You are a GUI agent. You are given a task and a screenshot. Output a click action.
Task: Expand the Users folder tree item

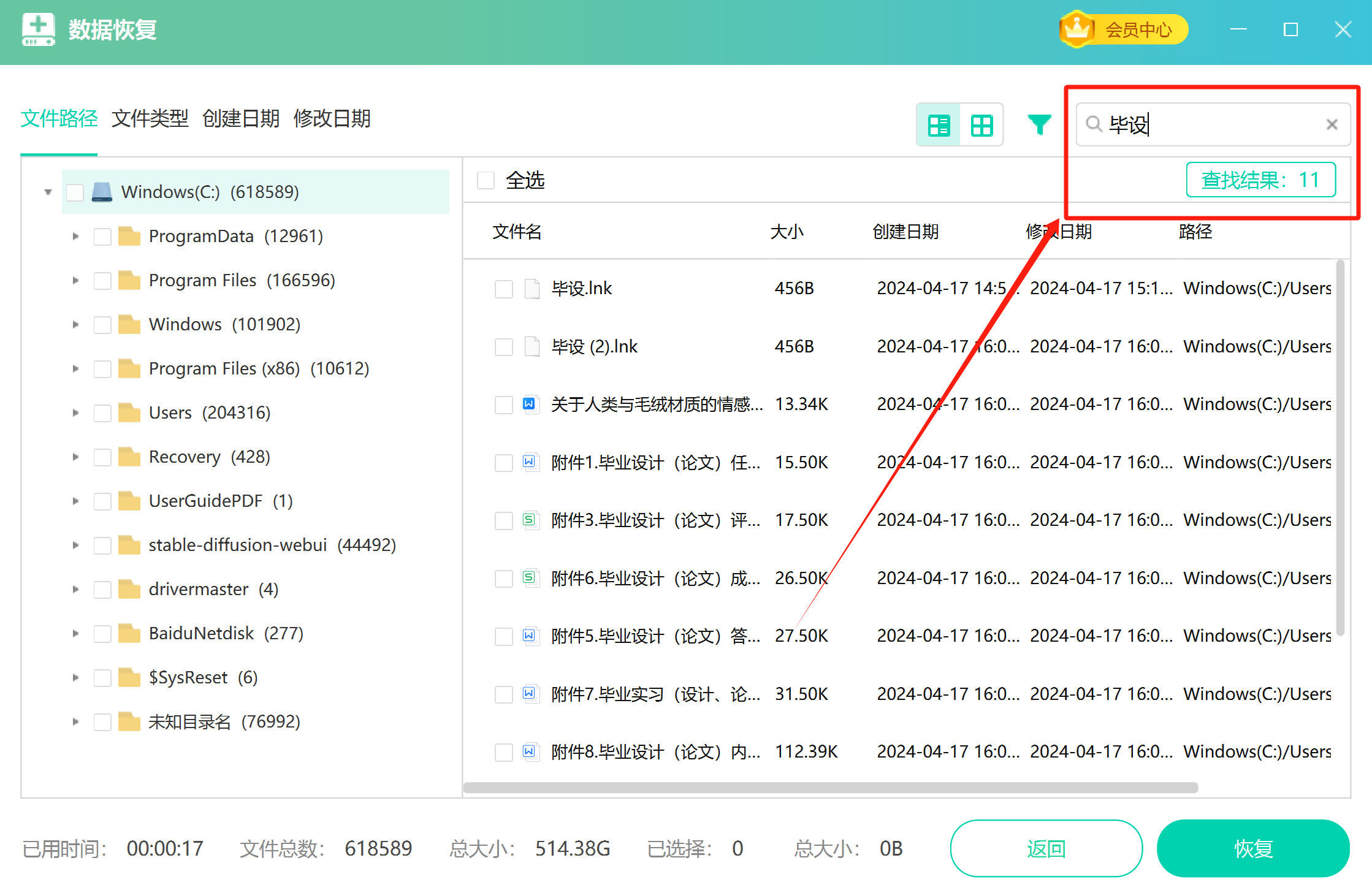pyautogui.click(x=75, y=412)
